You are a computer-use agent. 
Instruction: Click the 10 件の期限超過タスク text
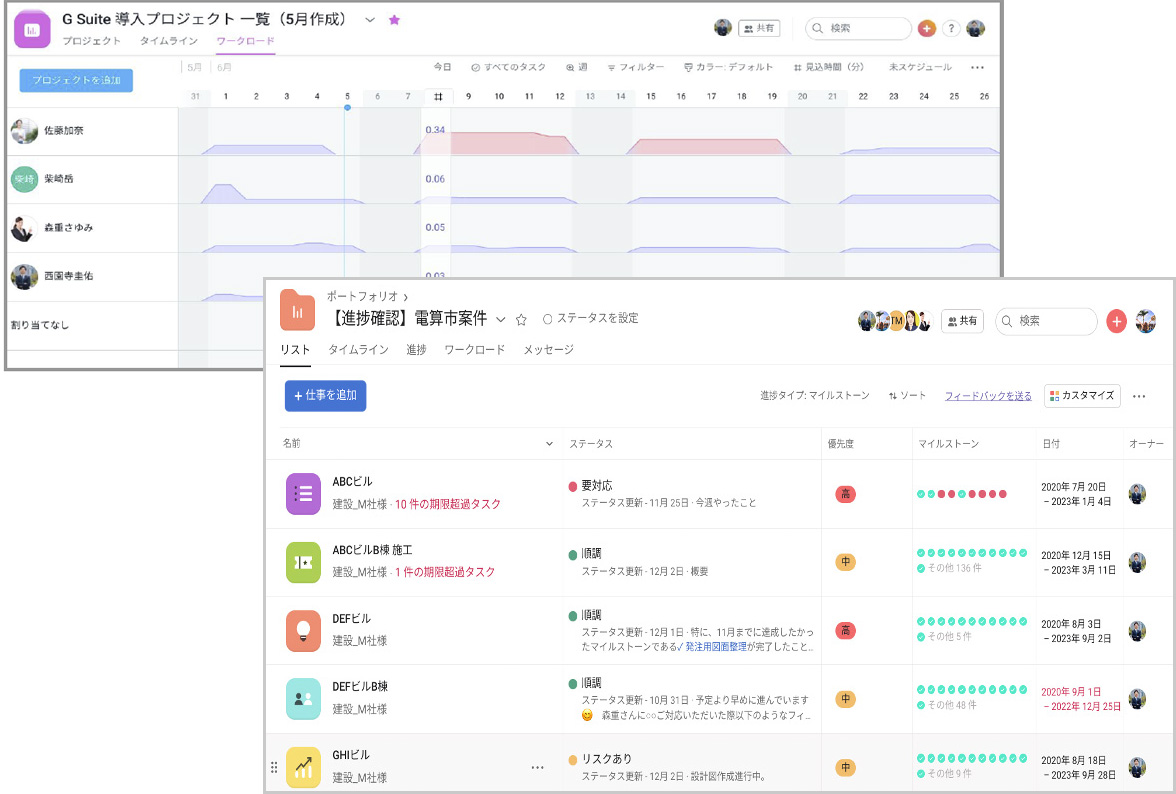448,504
